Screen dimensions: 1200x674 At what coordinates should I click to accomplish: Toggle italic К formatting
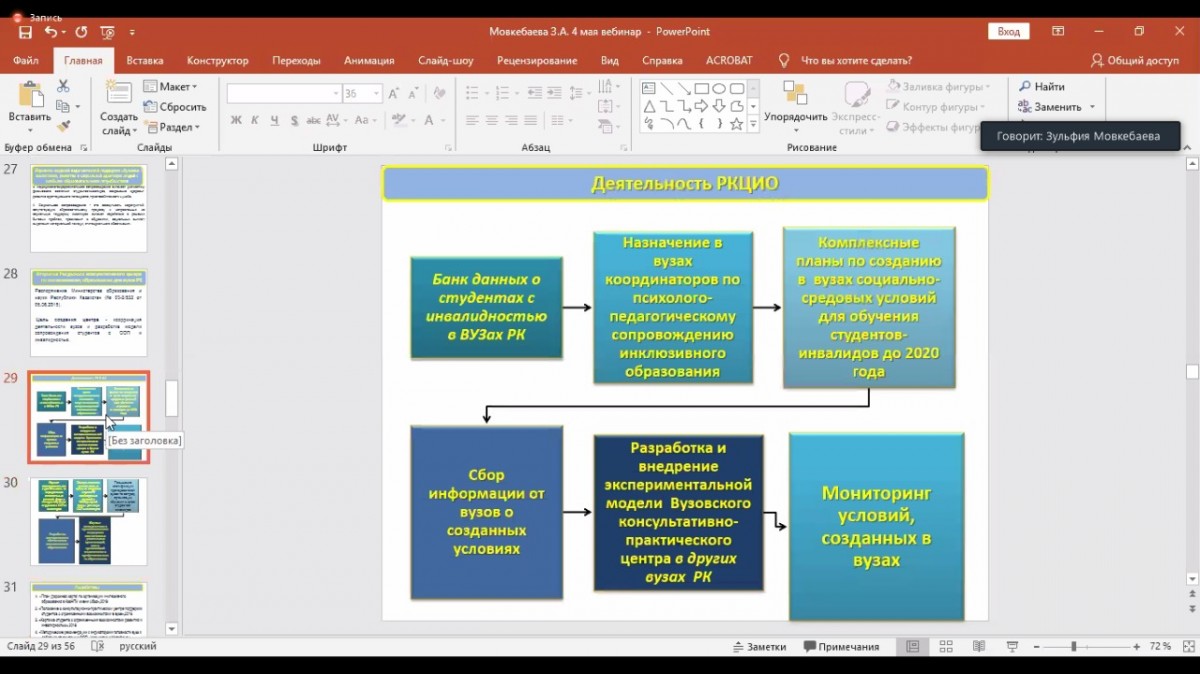click(x=255, y=120)
